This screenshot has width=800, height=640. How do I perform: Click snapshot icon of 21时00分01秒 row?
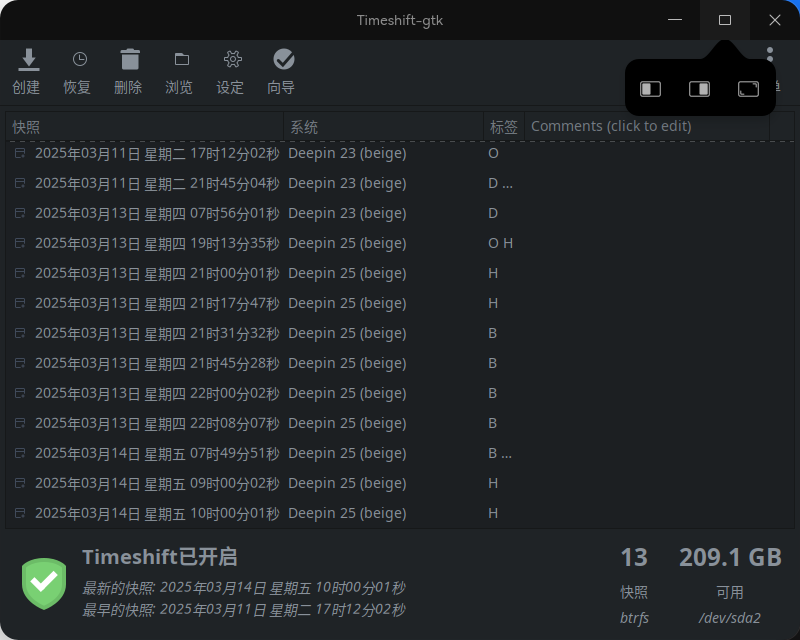coord(20,273)
